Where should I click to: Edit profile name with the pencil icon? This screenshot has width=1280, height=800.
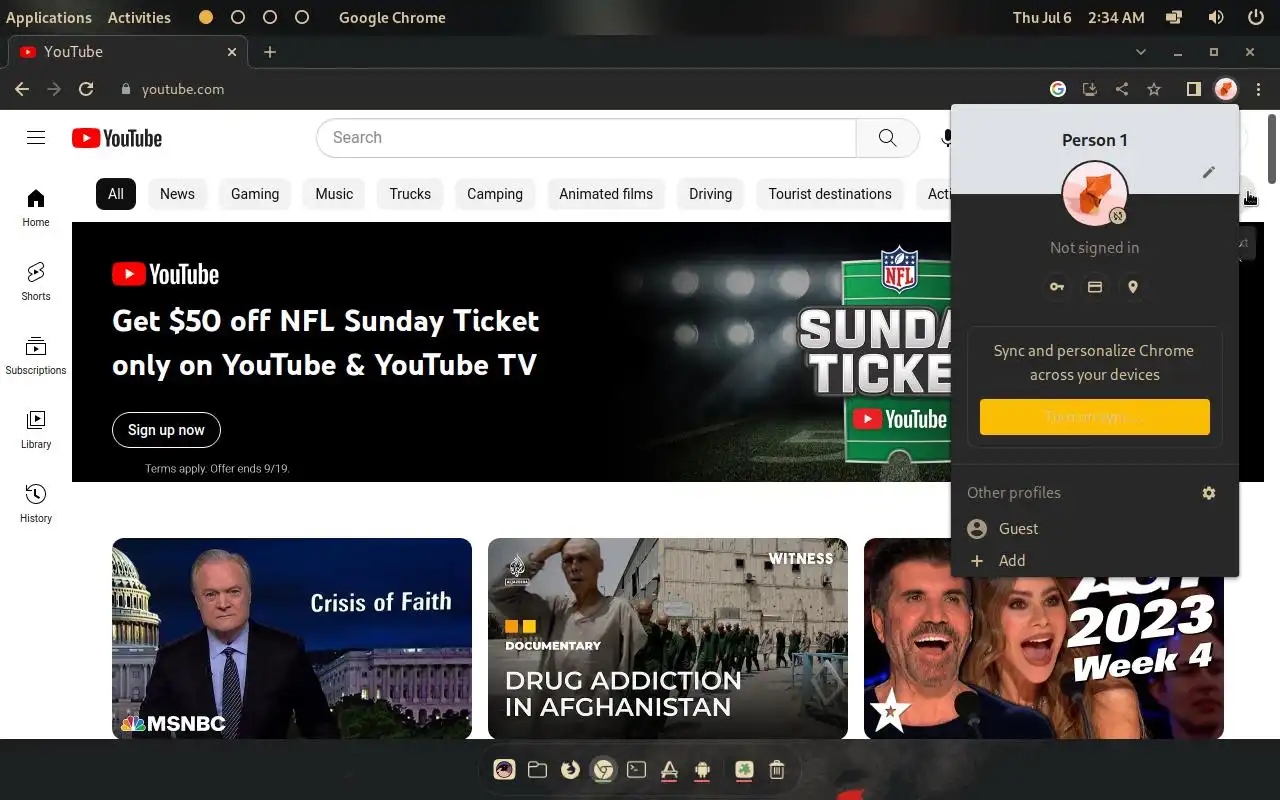pos(1209,172)
